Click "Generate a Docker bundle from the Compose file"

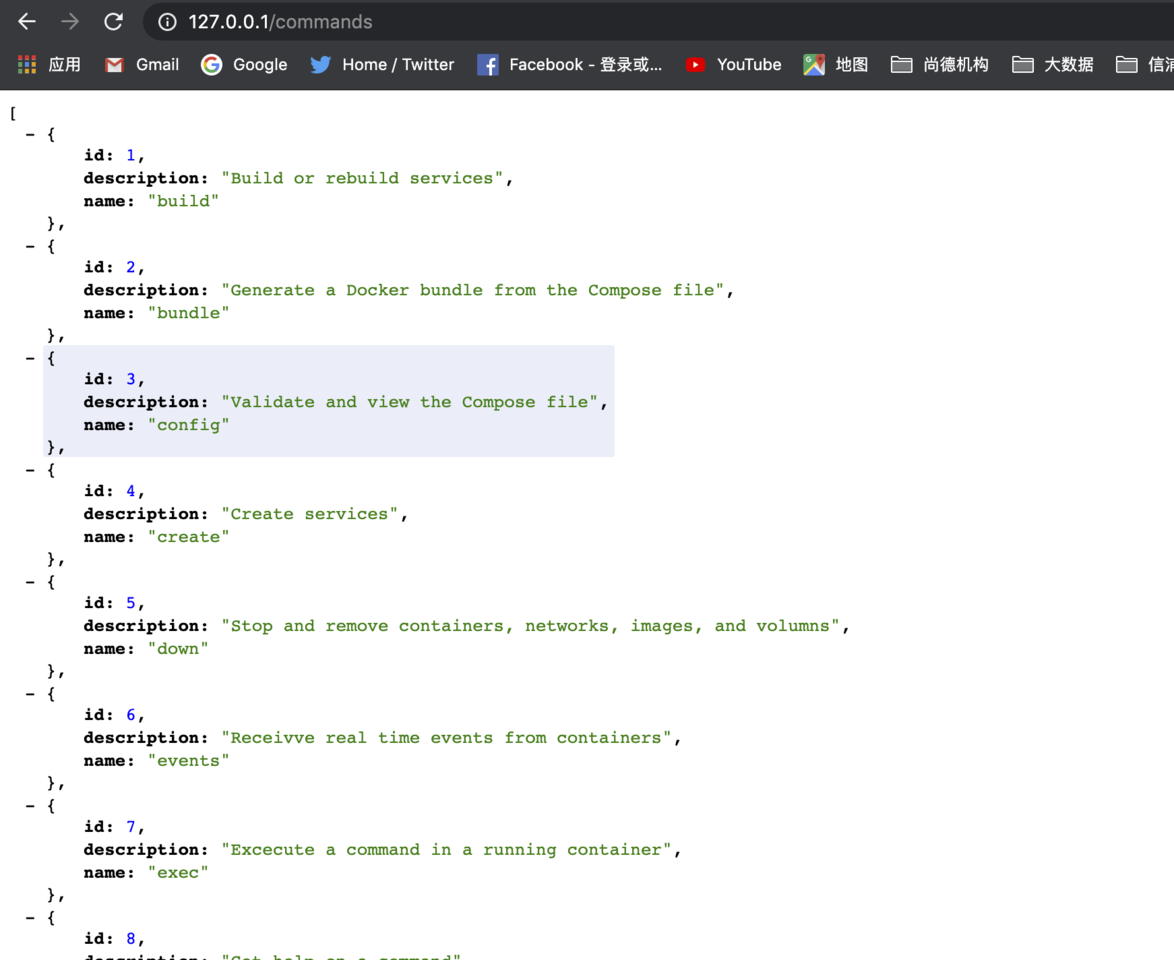tap(472, 290)
